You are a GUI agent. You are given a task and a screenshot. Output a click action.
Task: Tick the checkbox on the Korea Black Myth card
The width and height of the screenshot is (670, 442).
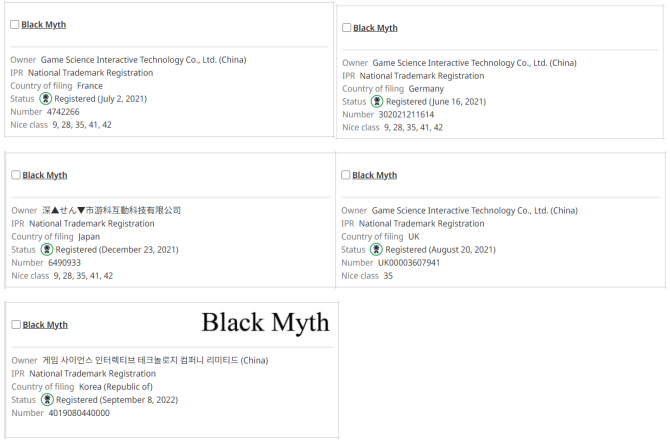(x=16, y=324)
